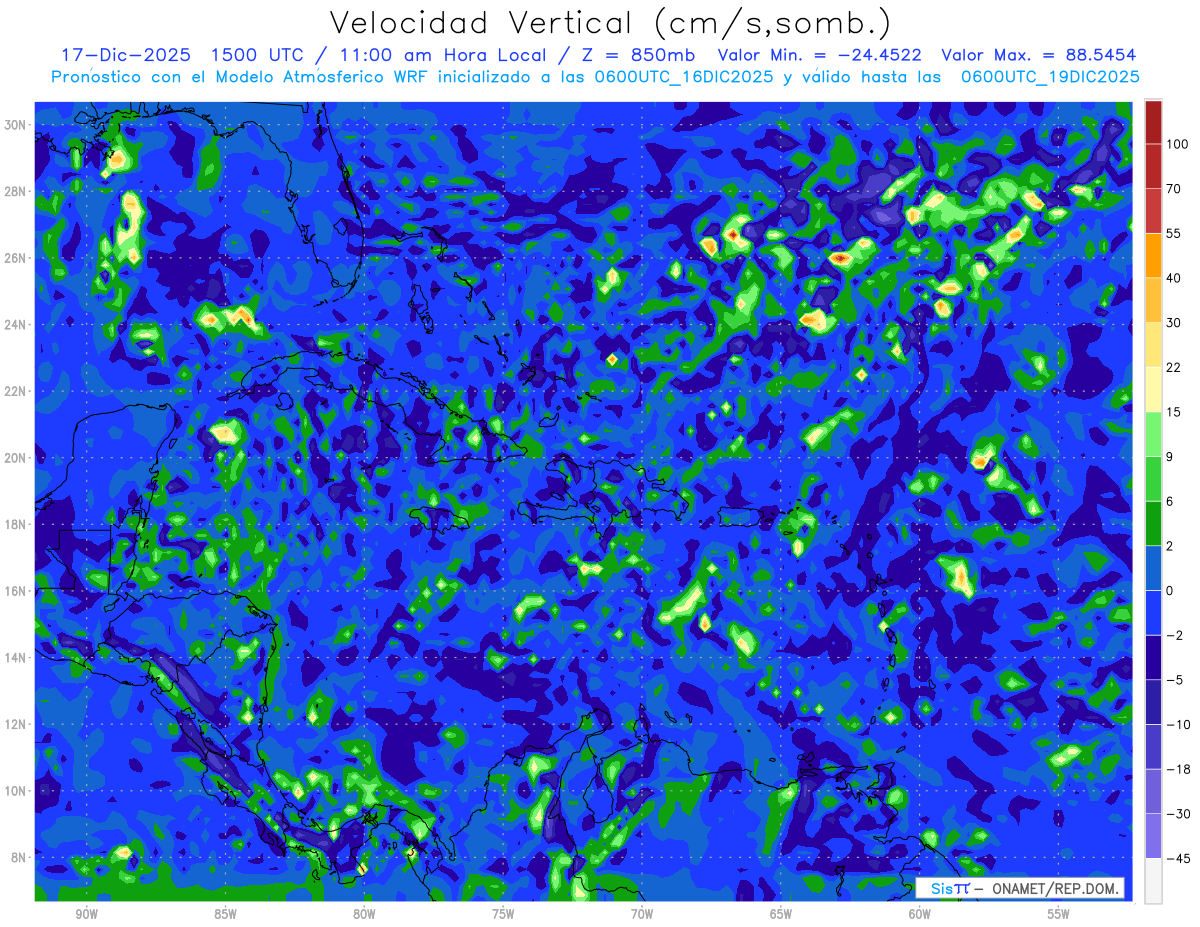Click the 'Velocidad Vertical (cm/s,somb.)' title
Image resolution: width=1200 pixels, height=927 pixels.
610,23
